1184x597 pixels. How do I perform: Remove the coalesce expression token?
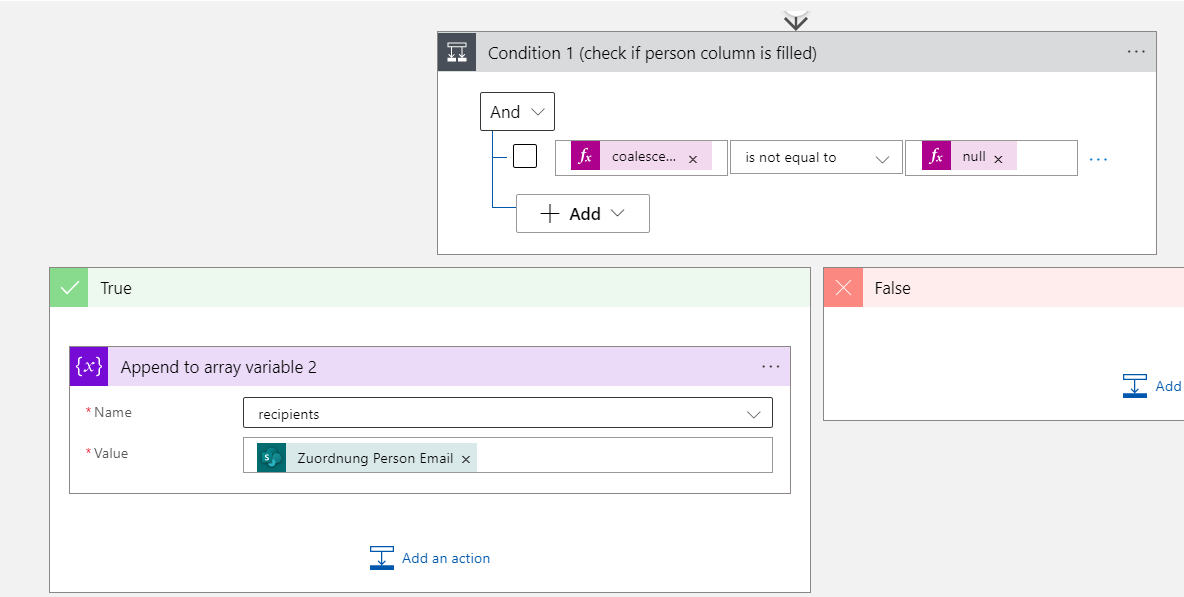693,158
